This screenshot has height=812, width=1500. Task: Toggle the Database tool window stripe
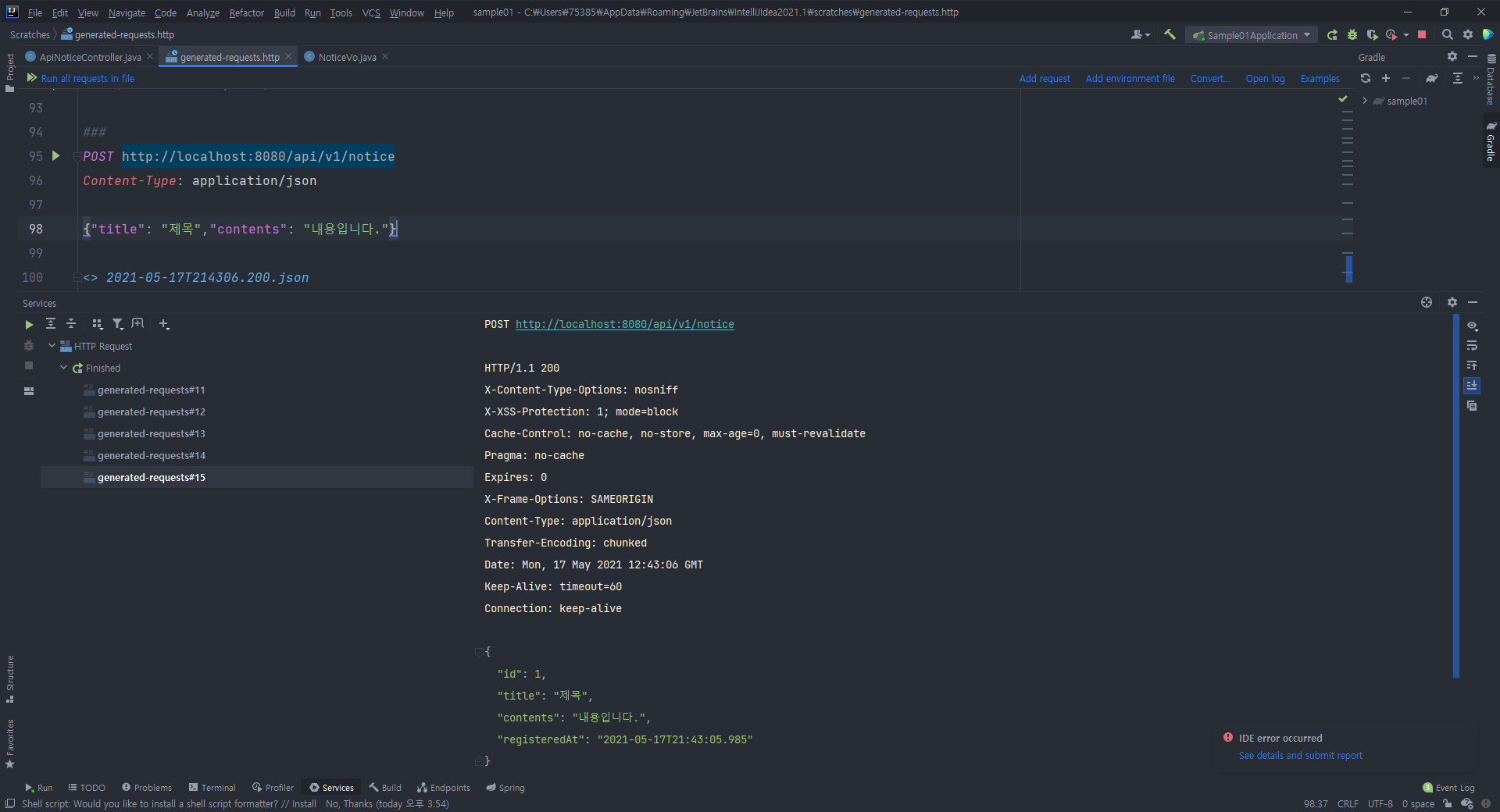click(x=1491, y=80)
